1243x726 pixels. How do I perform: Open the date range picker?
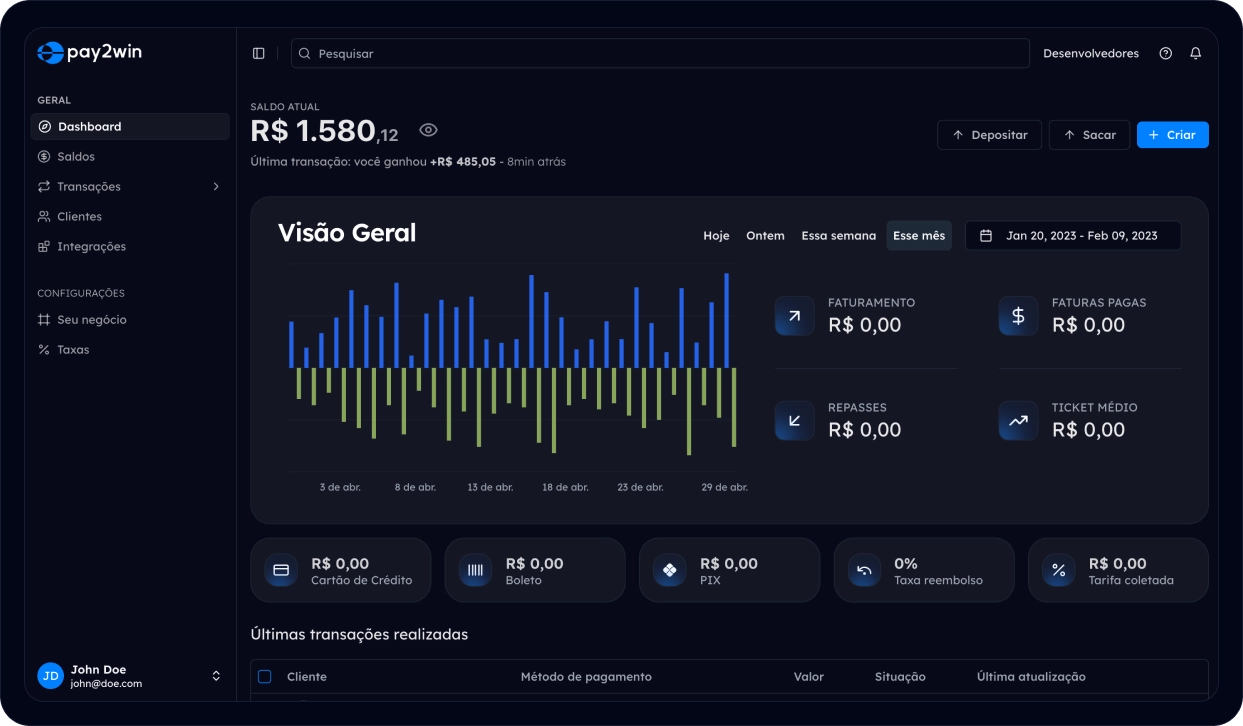tap(1072, 236)
